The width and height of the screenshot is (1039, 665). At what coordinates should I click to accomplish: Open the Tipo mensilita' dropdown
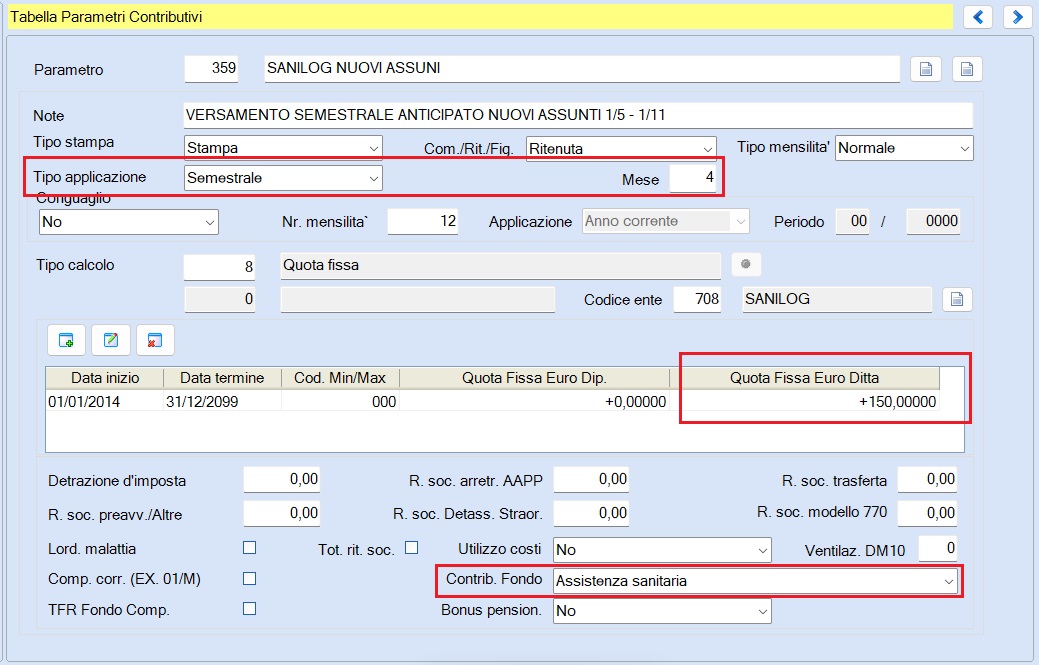coord(904,148)
